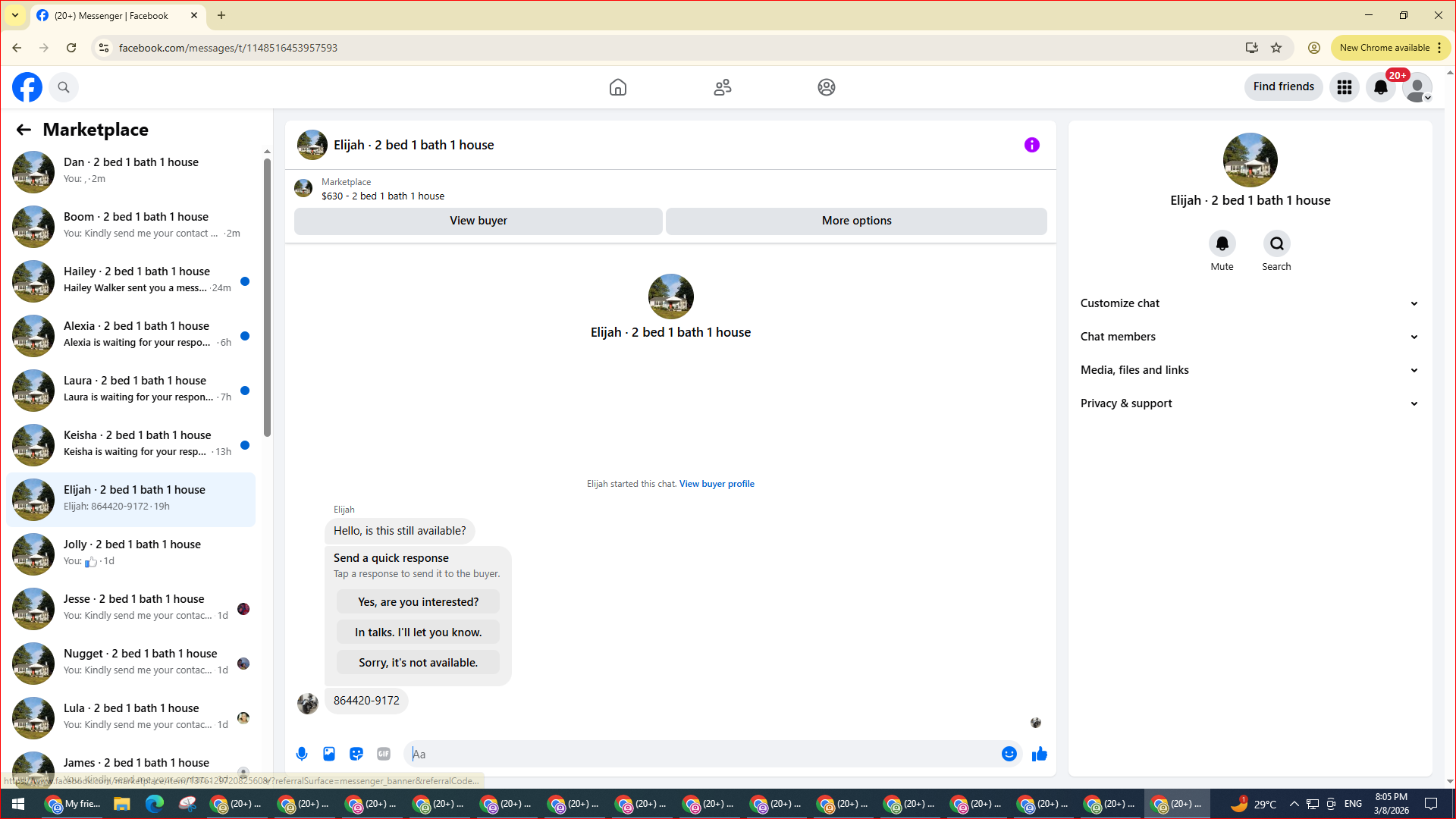
Task: Send a thumbs up like
Action: tap(1040, 754)
